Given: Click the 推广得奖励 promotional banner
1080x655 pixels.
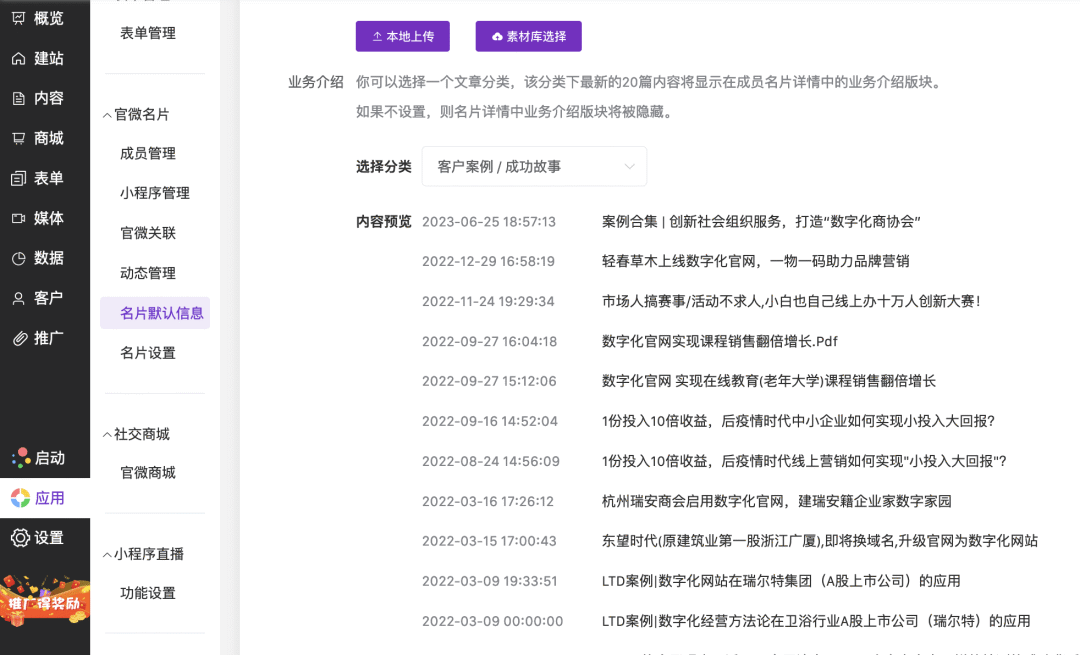Looking at the screenshot, I should [45, 598].
